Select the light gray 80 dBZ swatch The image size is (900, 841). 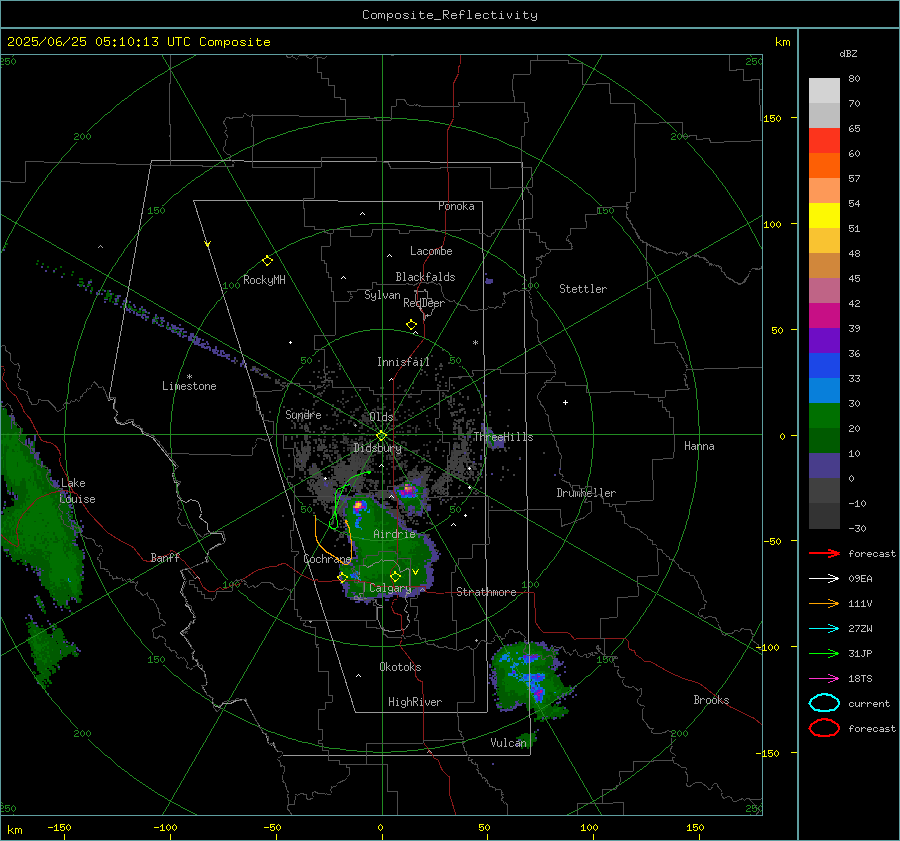point(824,90)
